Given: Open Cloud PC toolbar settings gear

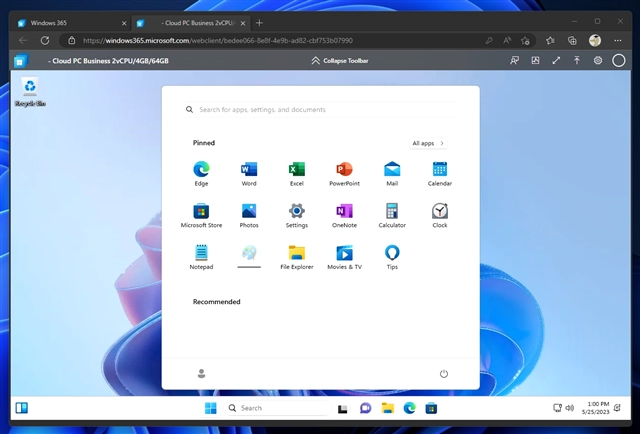Looking at the screenshot, I should click(x=598, y=60).
